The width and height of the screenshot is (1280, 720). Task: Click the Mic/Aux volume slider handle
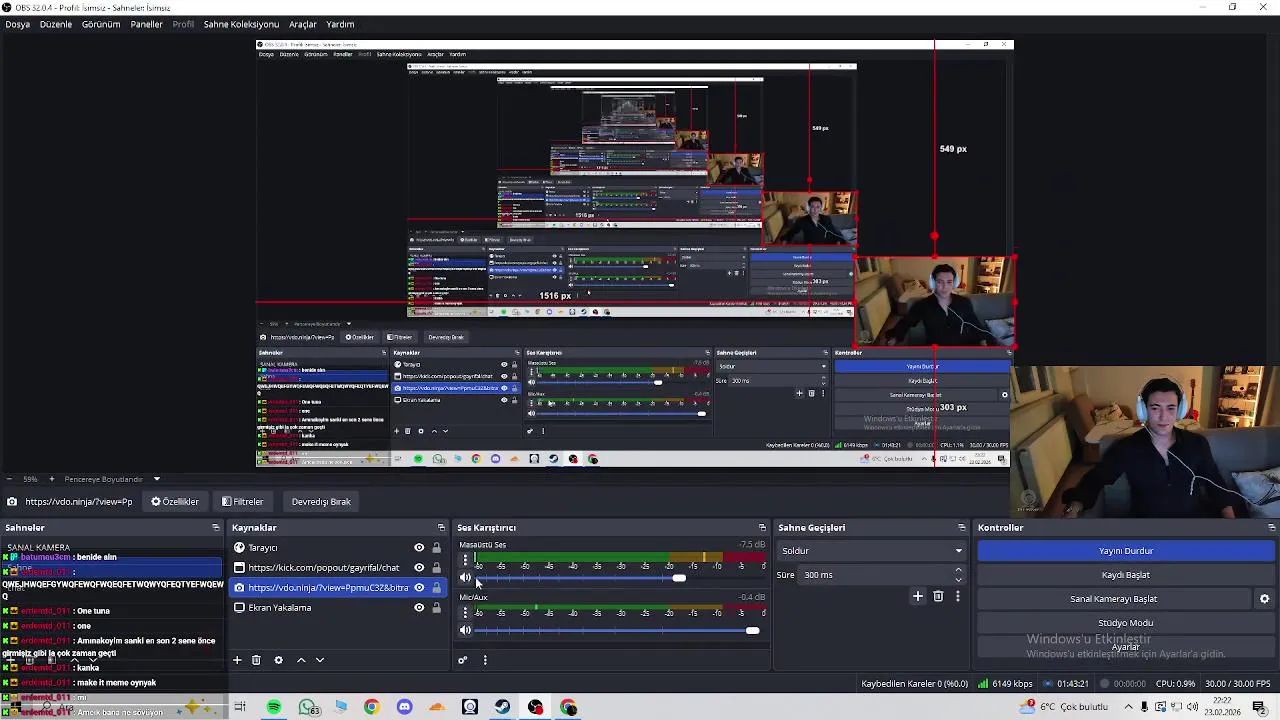tap(752, 631)
